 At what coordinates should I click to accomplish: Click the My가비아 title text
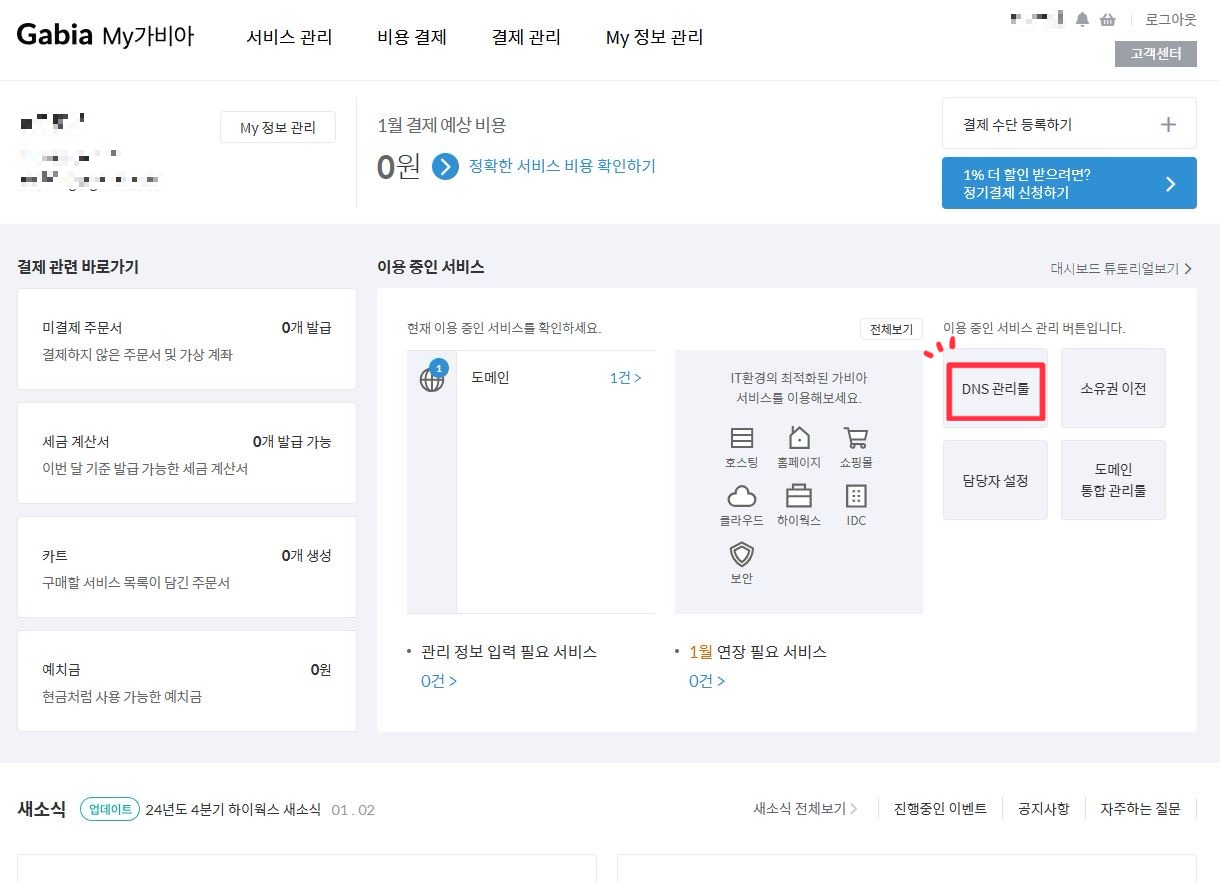[149, 37]
